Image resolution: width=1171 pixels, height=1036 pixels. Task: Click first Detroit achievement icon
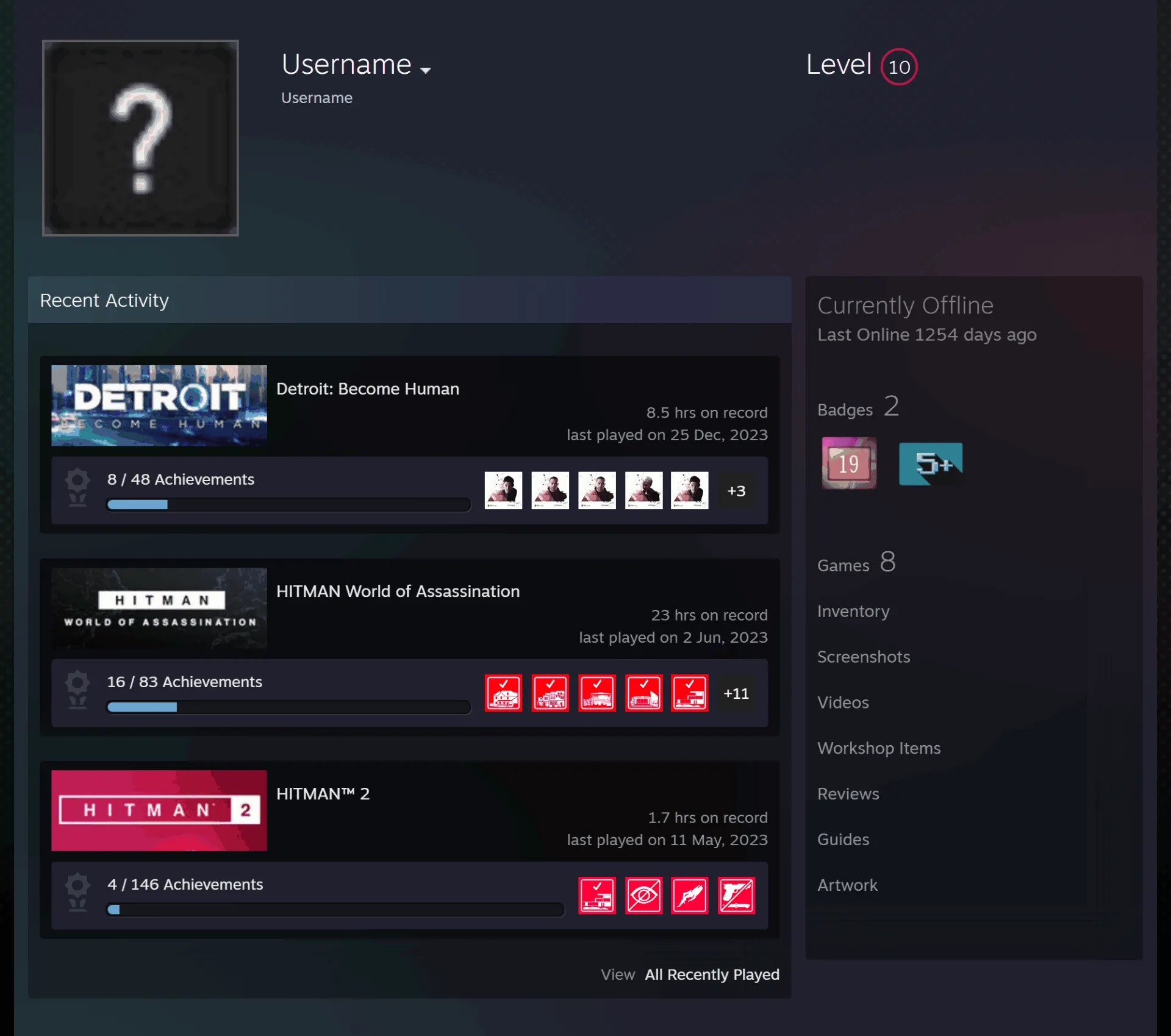[503, 490]
